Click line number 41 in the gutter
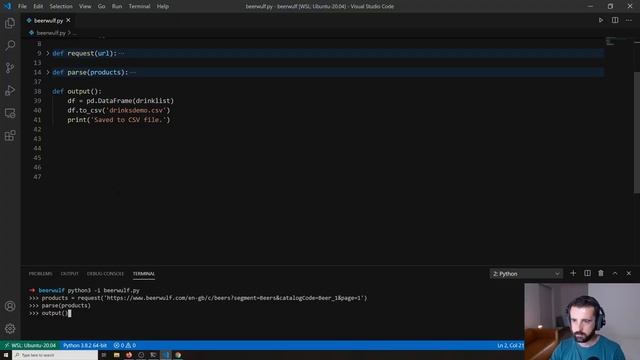 point(37,120)
